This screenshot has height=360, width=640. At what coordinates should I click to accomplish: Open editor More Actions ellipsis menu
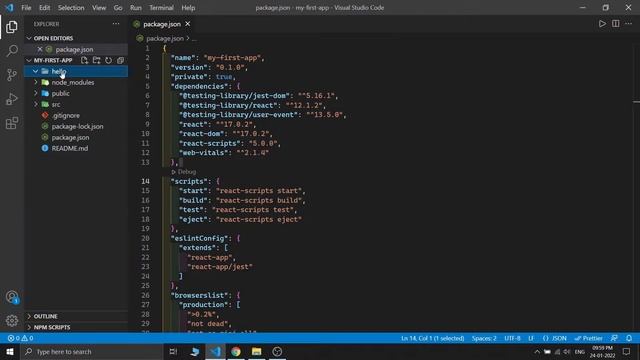point(629,24)
